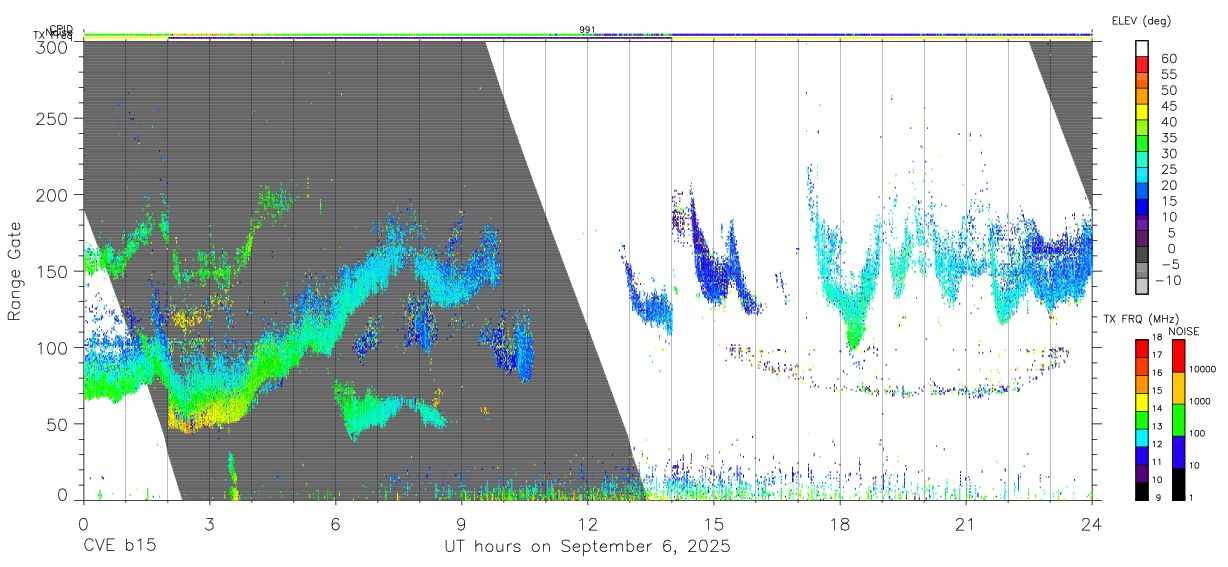Click UT hour tick label 6
Screen dimensions: 1228x567
tap(335, 524)
